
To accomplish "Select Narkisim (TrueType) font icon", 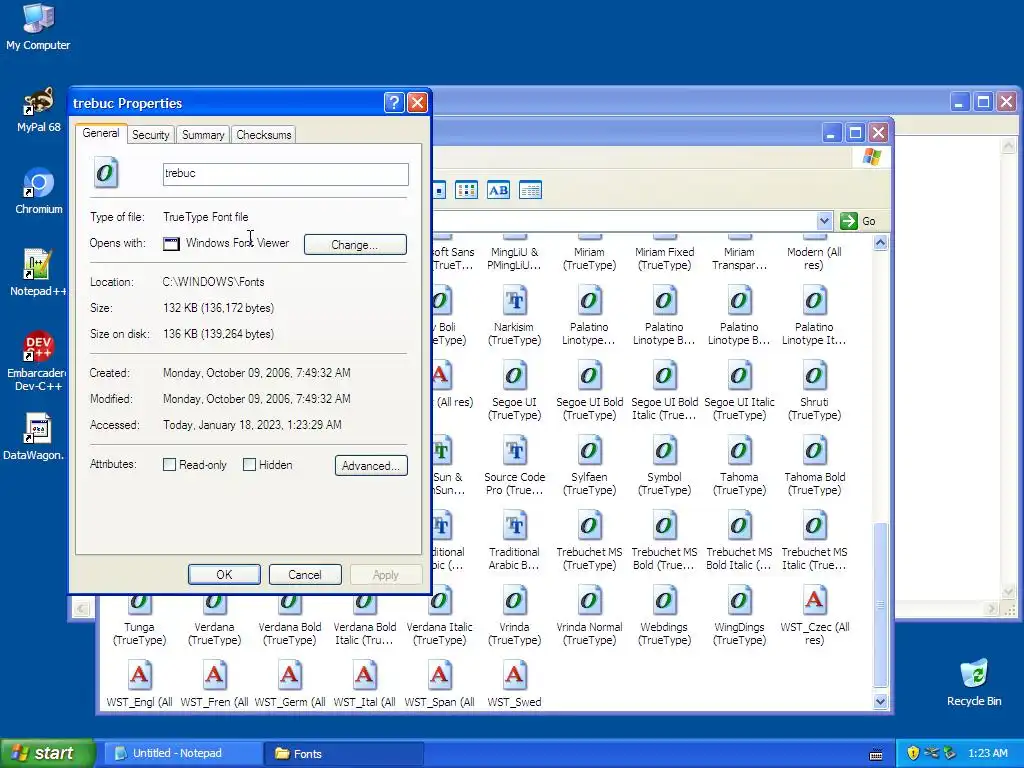I will (515, 315).
